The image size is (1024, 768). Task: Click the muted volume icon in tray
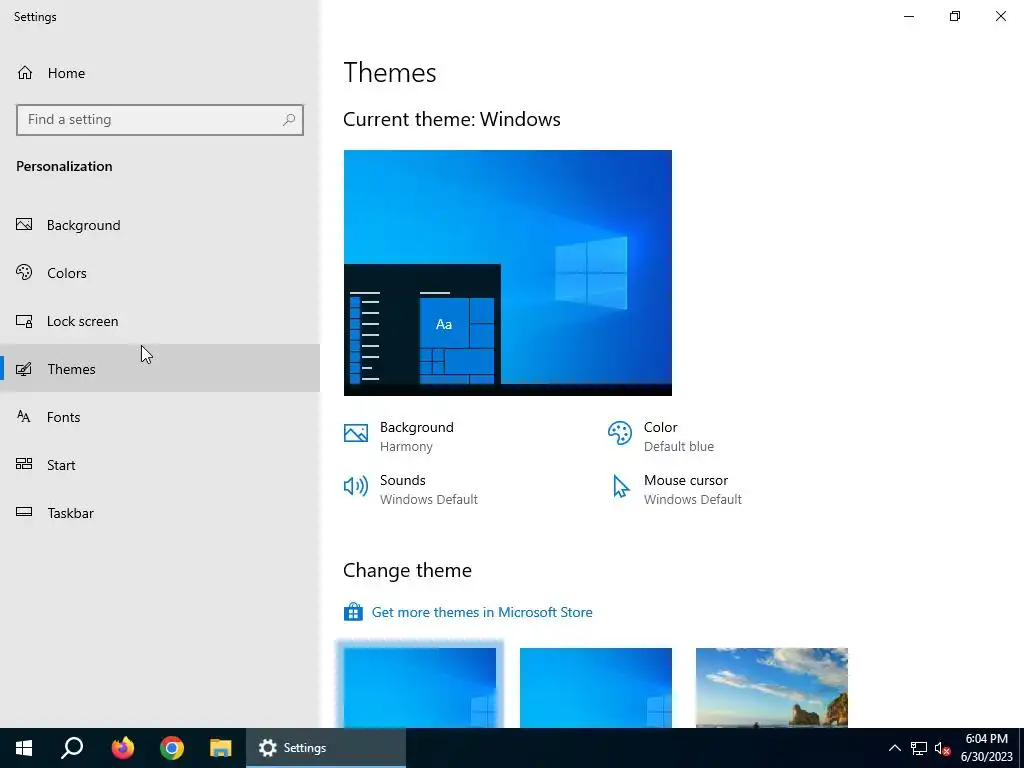click(x=942, y=748)
